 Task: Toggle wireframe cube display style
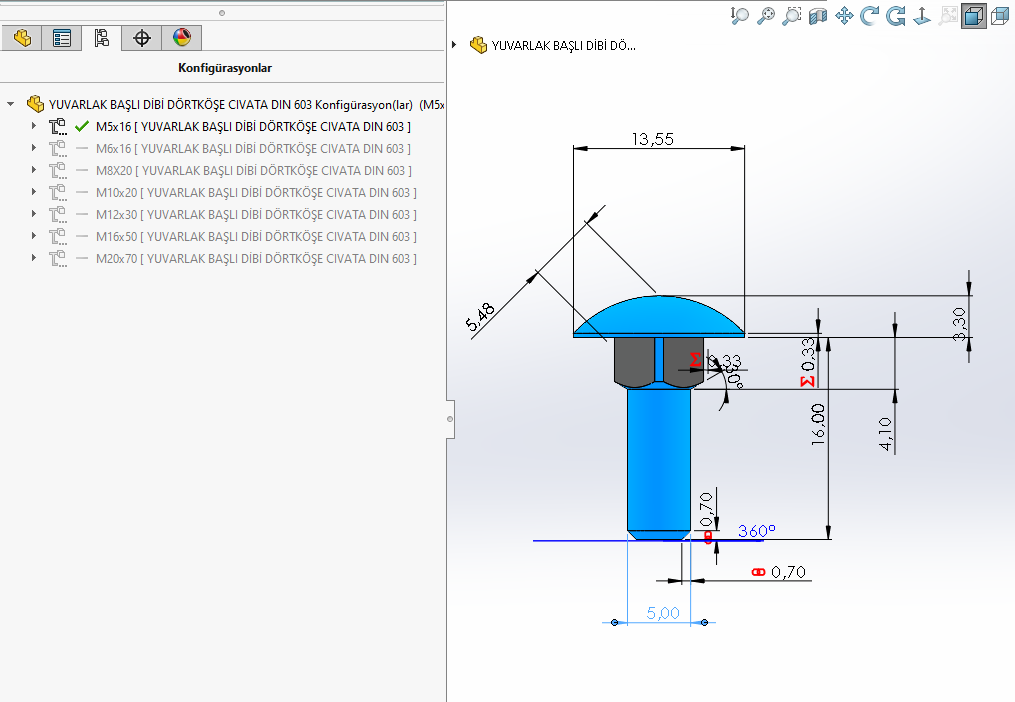[998, 15]
